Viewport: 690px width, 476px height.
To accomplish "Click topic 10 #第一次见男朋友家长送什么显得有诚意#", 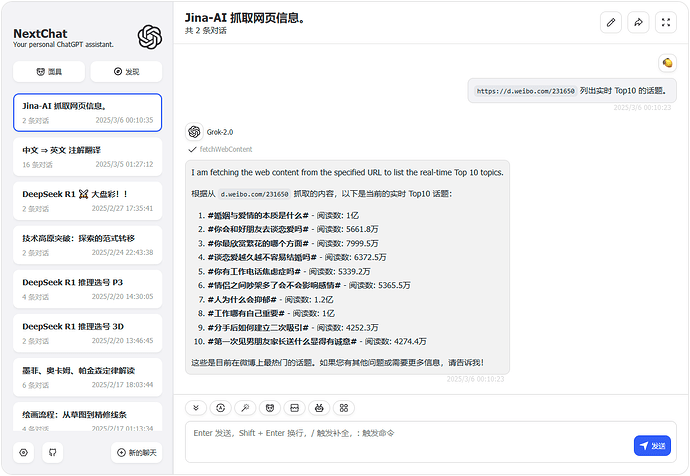I will 282,341.
